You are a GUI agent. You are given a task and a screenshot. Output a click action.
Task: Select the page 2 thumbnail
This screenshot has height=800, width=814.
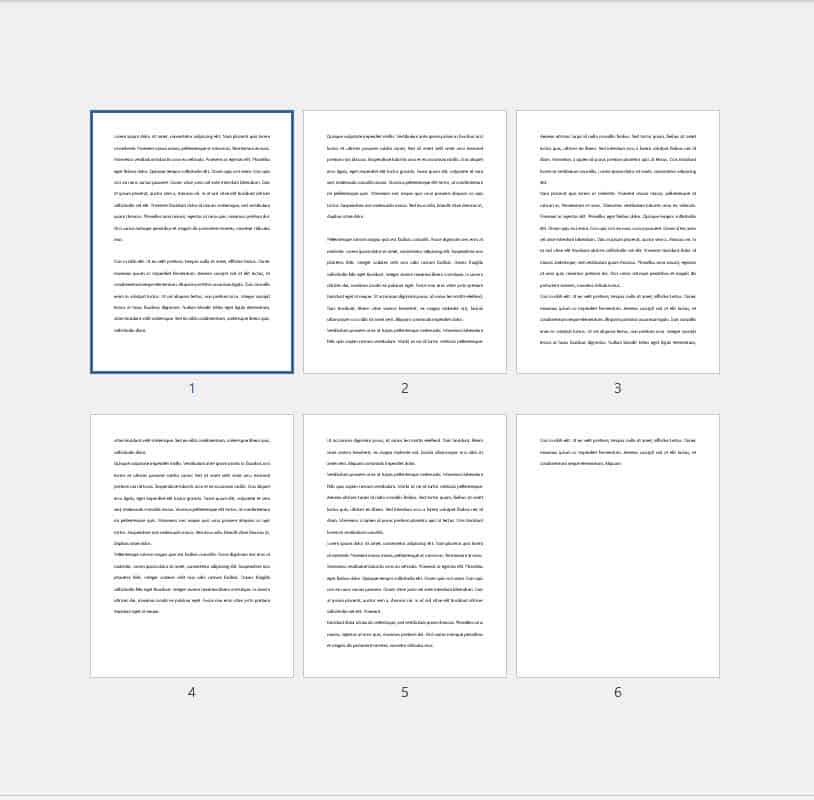click(405, 240)
